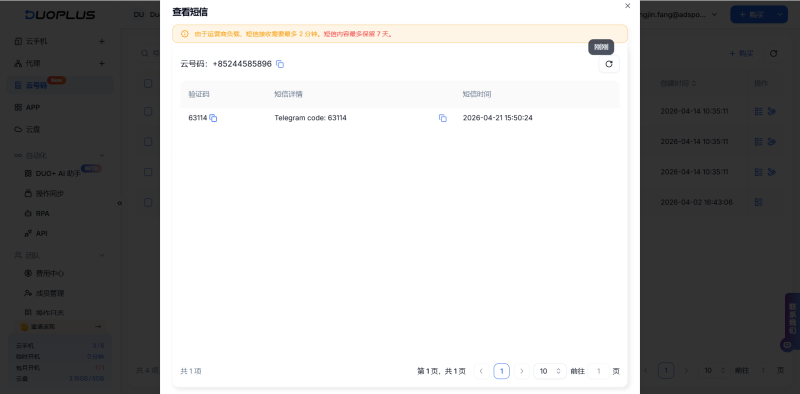800x394 pixels.
Task: Open page size 10 selector in dialog
Action: pos(550,371)
